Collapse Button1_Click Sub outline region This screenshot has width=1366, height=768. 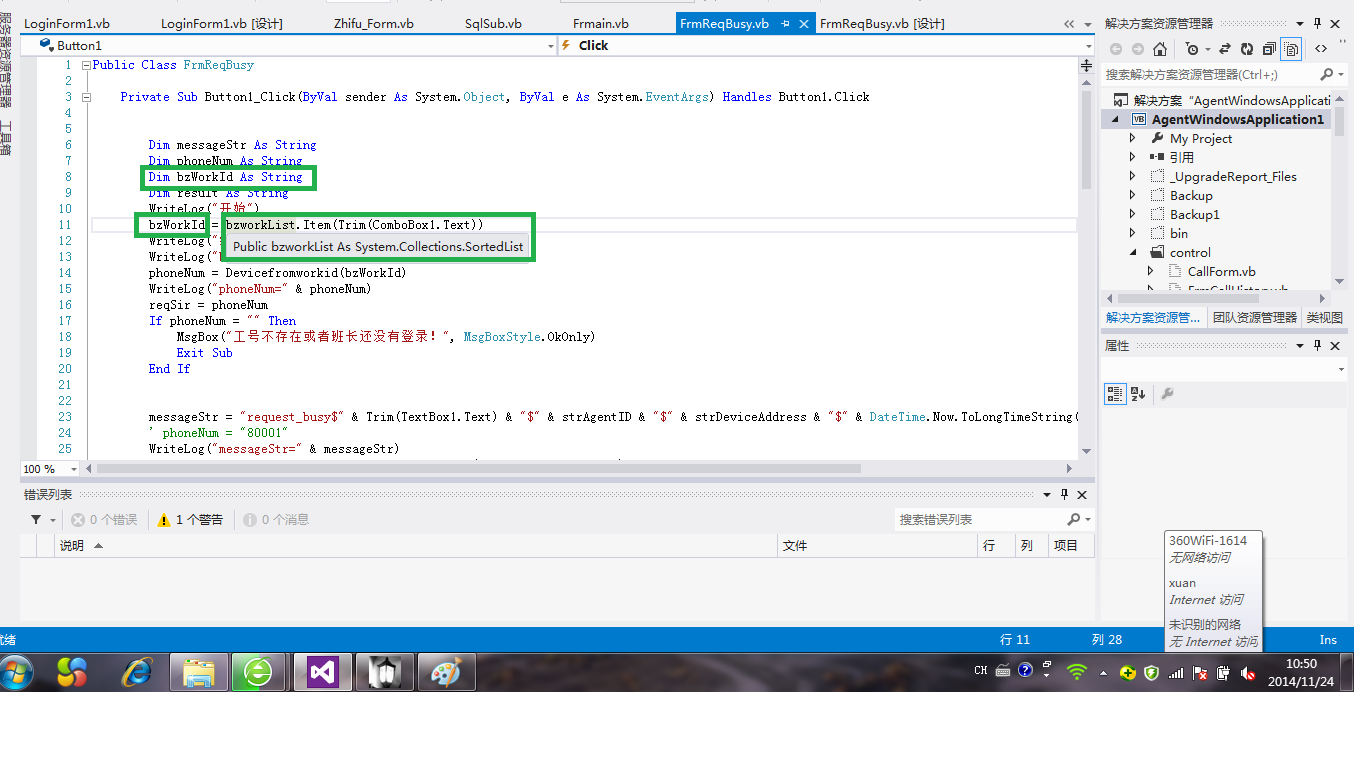tap(86, 97)
